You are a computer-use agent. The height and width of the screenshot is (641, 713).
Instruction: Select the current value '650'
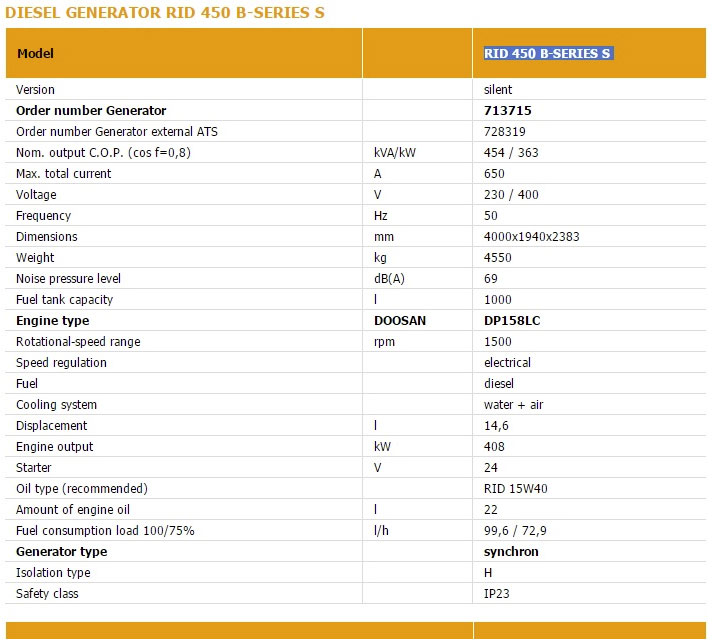[494, 174]
